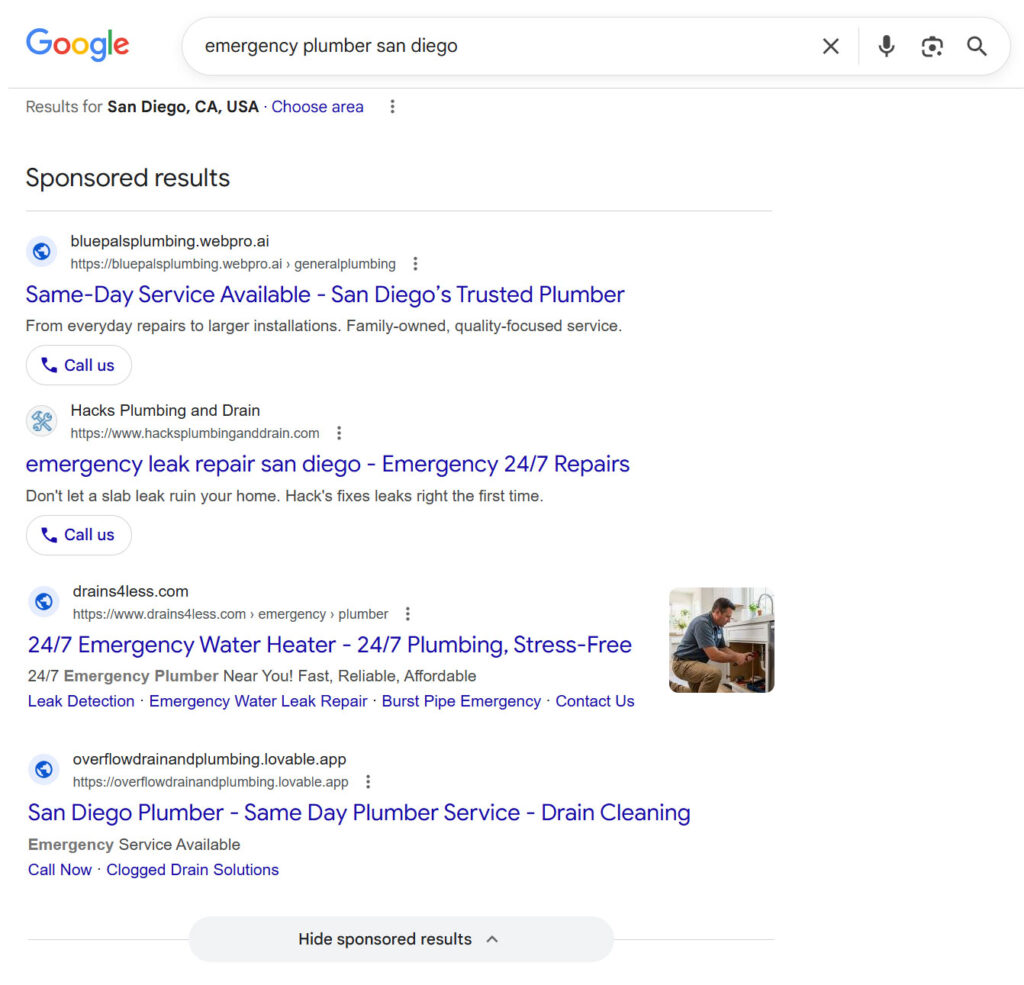The height and width of the screenshot is (985, 1024).
Task: Open Same-Day Service Available plumber ad
Action: point(325,295)
